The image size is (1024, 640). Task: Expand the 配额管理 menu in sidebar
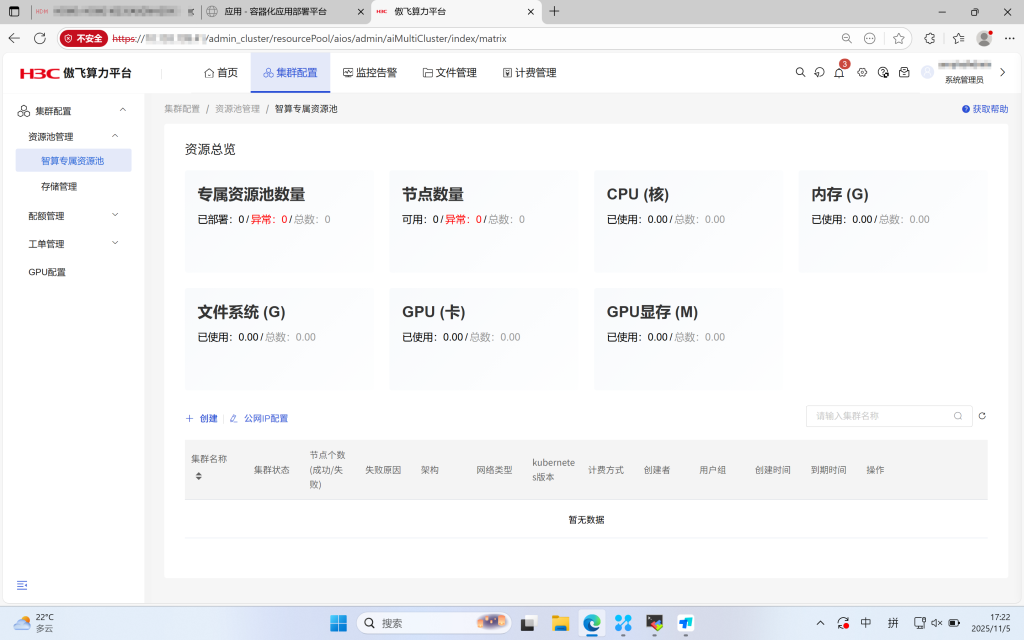click(x=45, y=214)
